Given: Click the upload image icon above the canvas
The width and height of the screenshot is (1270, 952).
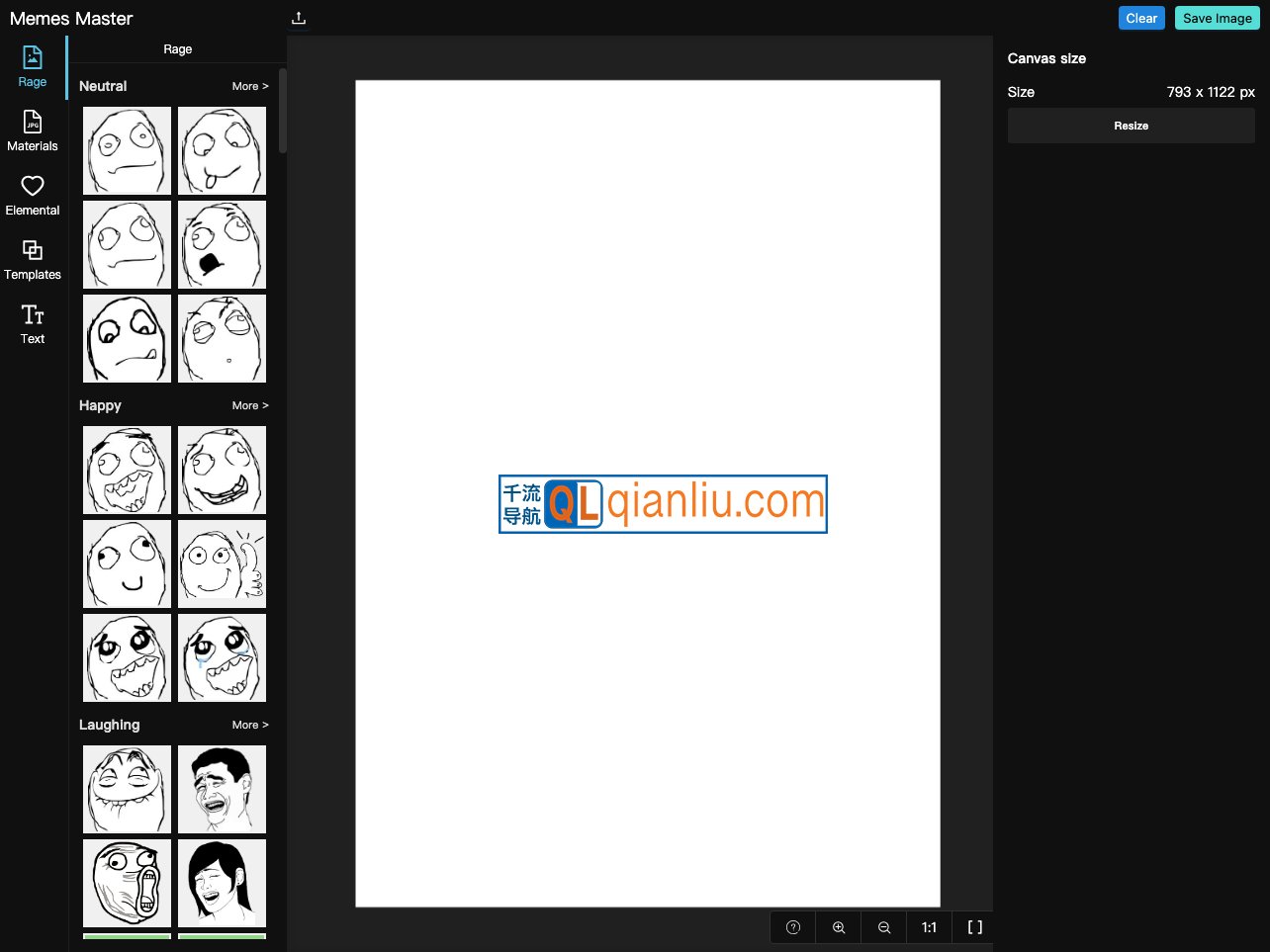Looking at the screenshot, I should click(x=298, y=18).
